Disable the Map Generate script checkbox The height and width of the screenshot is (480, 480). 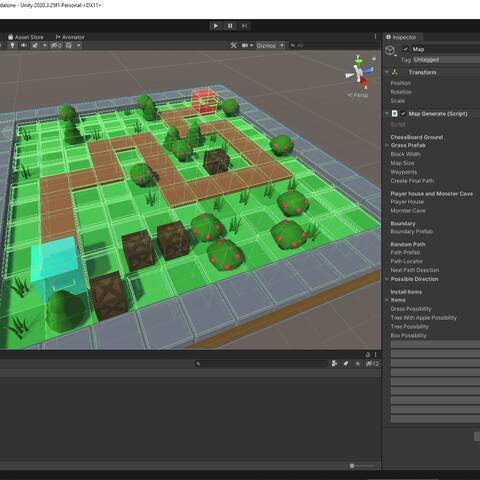[403, 114]
